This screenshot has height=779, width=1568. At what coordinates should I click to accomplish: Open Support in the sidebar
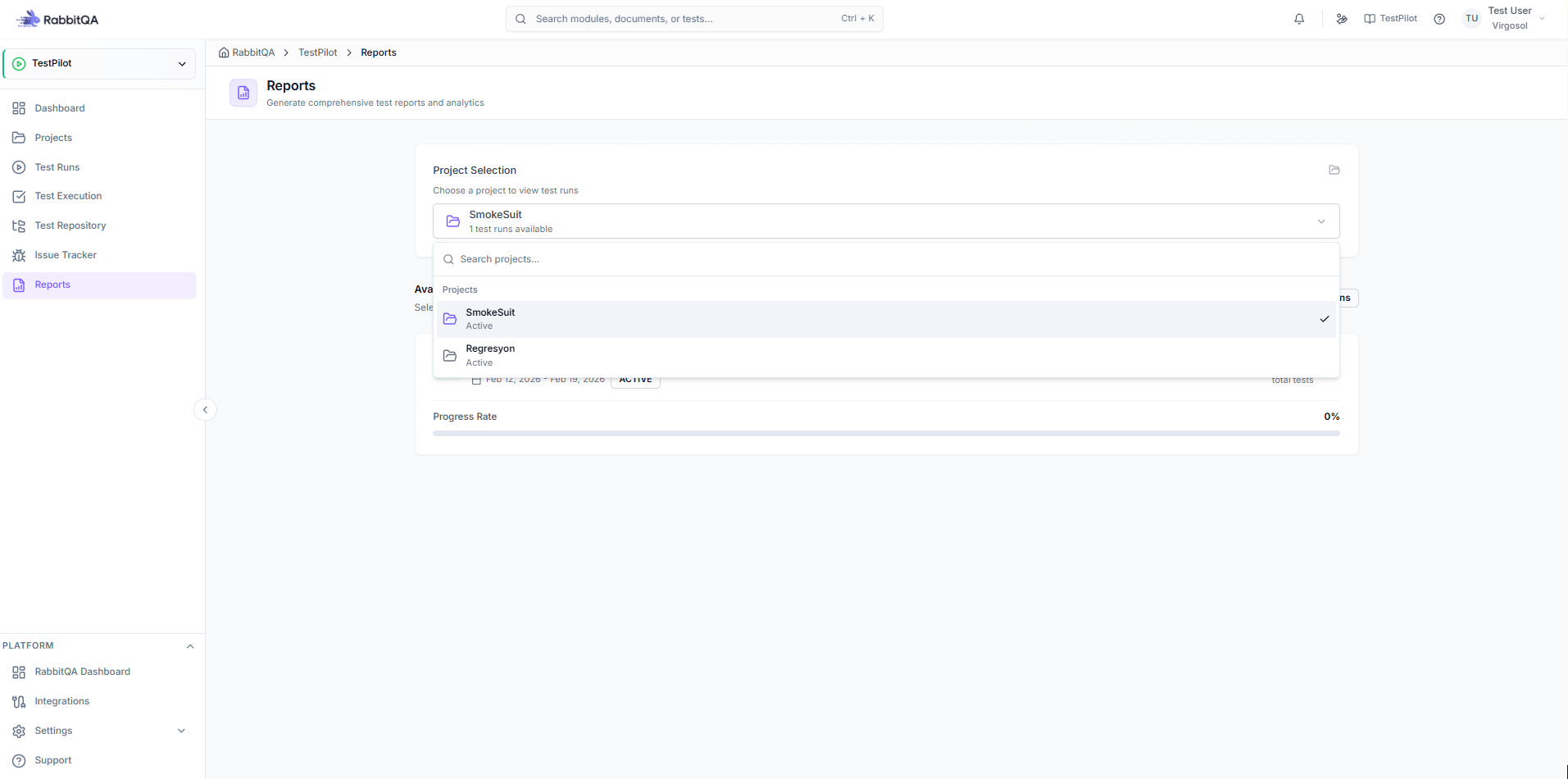click(x=100, y=760)
